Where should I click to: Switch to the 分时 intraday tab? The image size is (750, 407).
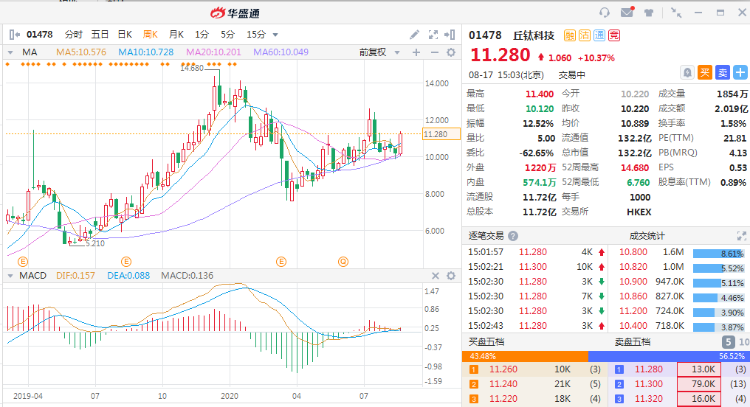click(x=74, y=34)
